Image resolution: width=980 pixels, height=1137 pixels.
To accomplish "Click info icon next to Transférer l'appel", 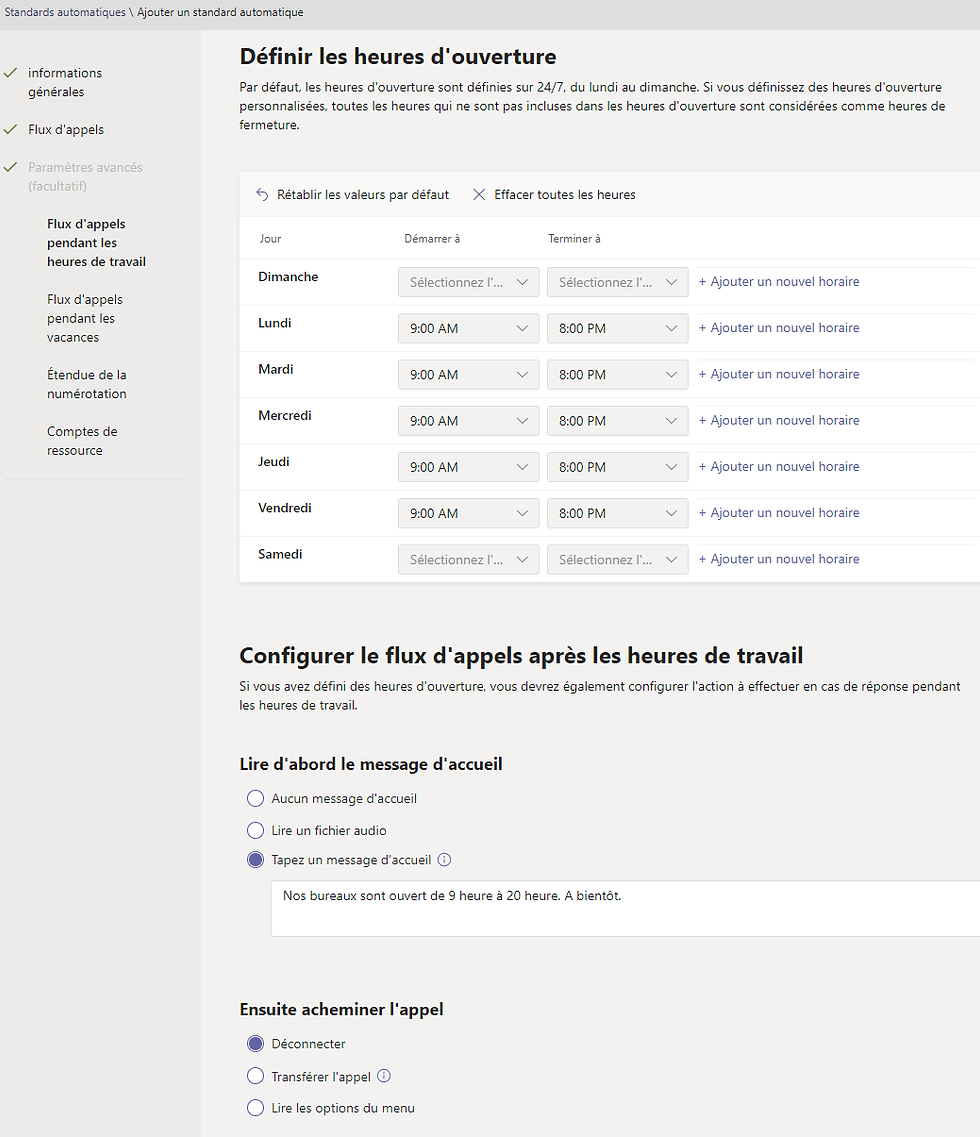I will click(x=384, y=1076).
